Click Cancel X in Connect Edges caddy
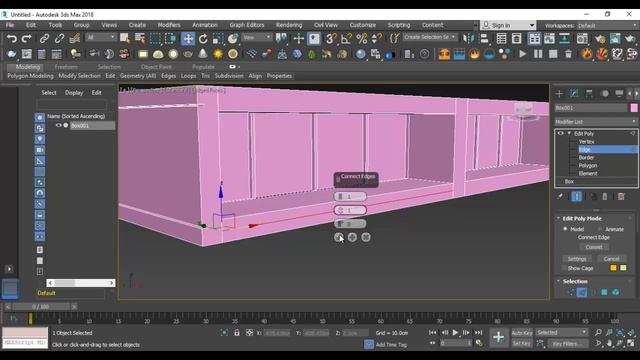This screenshot has width=640, height=360. (x=366, y=237)
